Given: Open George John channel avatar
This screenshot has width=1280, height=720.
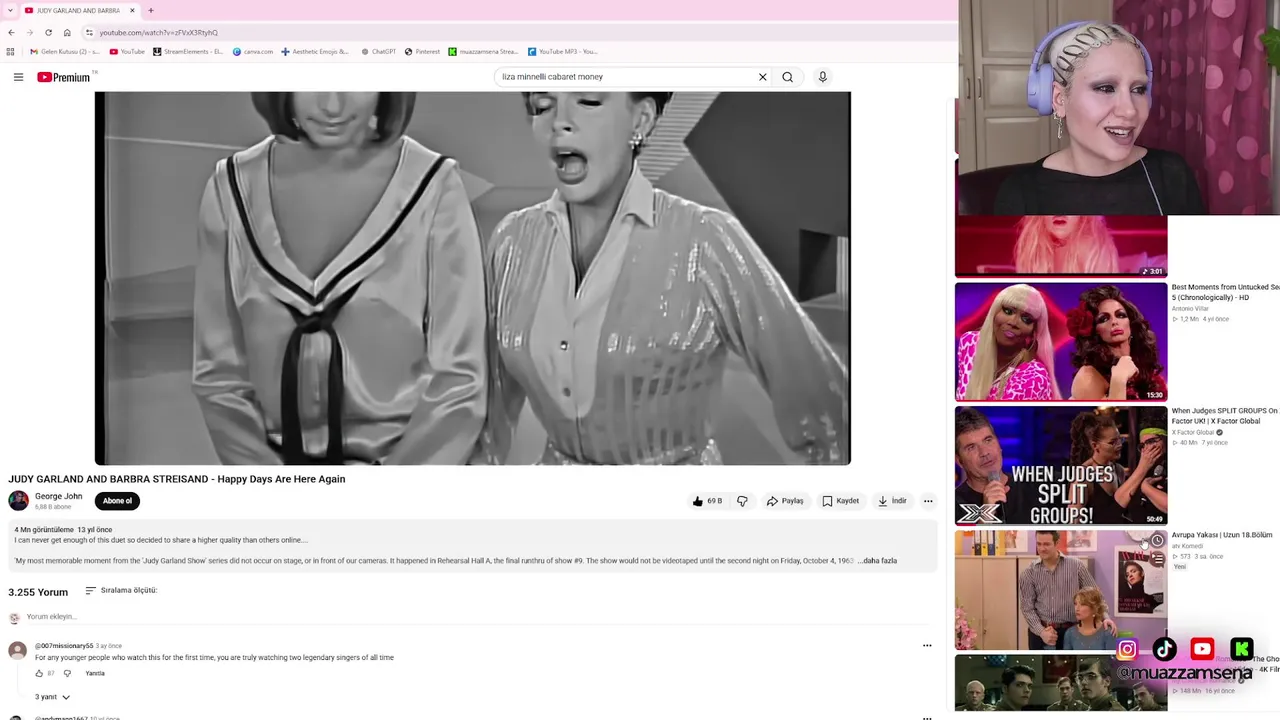Looking at the screenshot, I should pyautogui.click(x=18, y=501).
